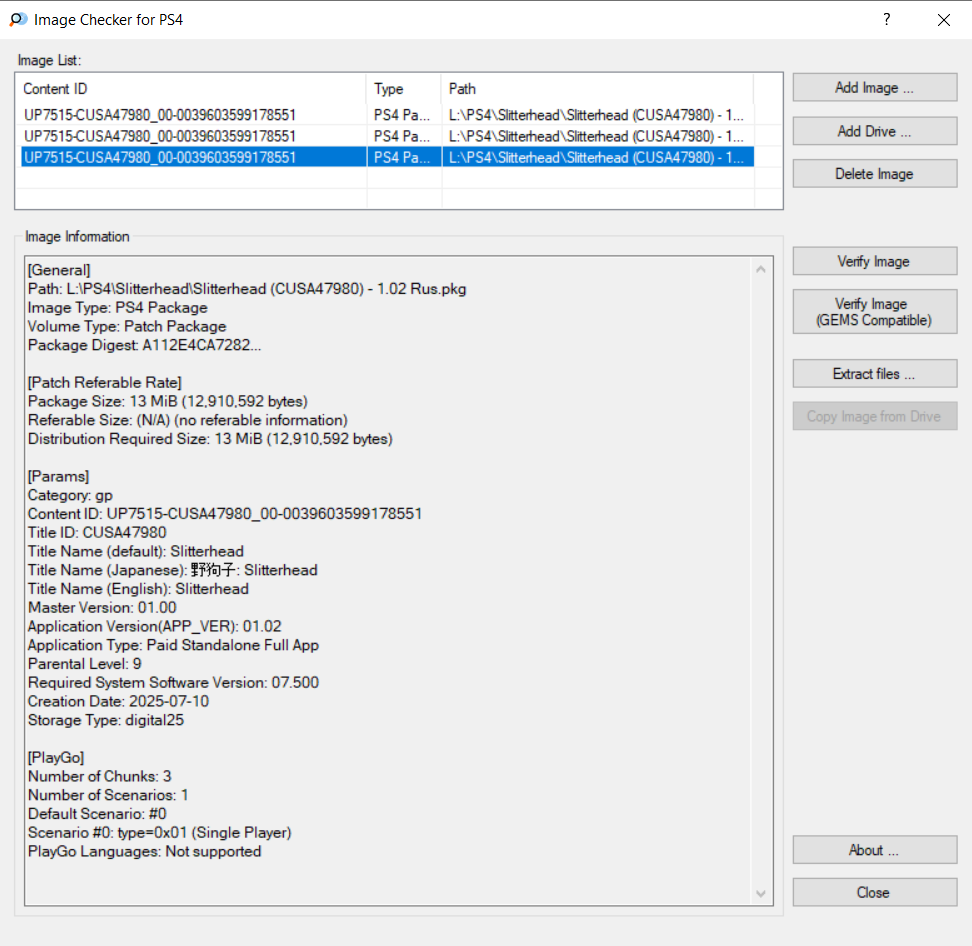Screen dimensions: 972x946
Task: Click the '[General]' section heading text
Action: click(x=59, y=270)
